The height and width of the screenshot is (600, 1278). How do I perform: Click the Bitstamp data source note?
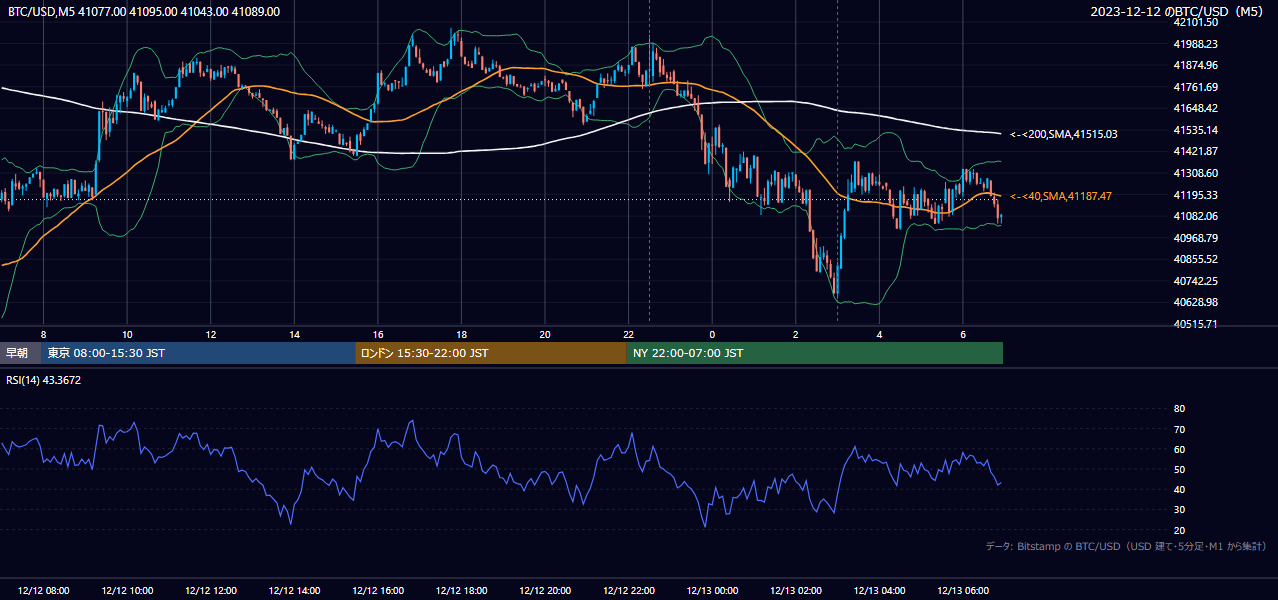click(1126, 546)
